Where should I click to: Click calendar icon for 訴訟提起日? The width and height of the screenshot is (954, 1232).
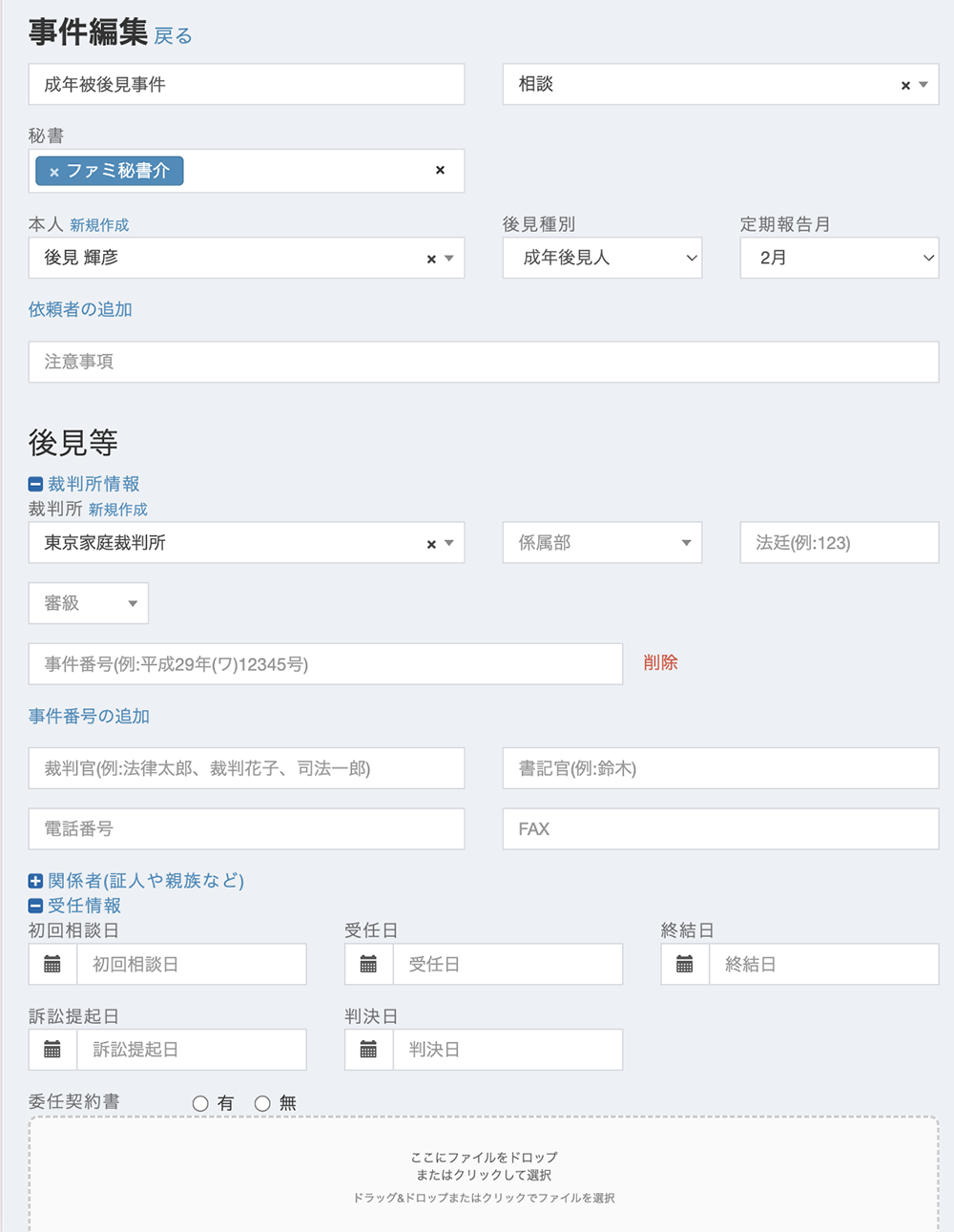52,1050
